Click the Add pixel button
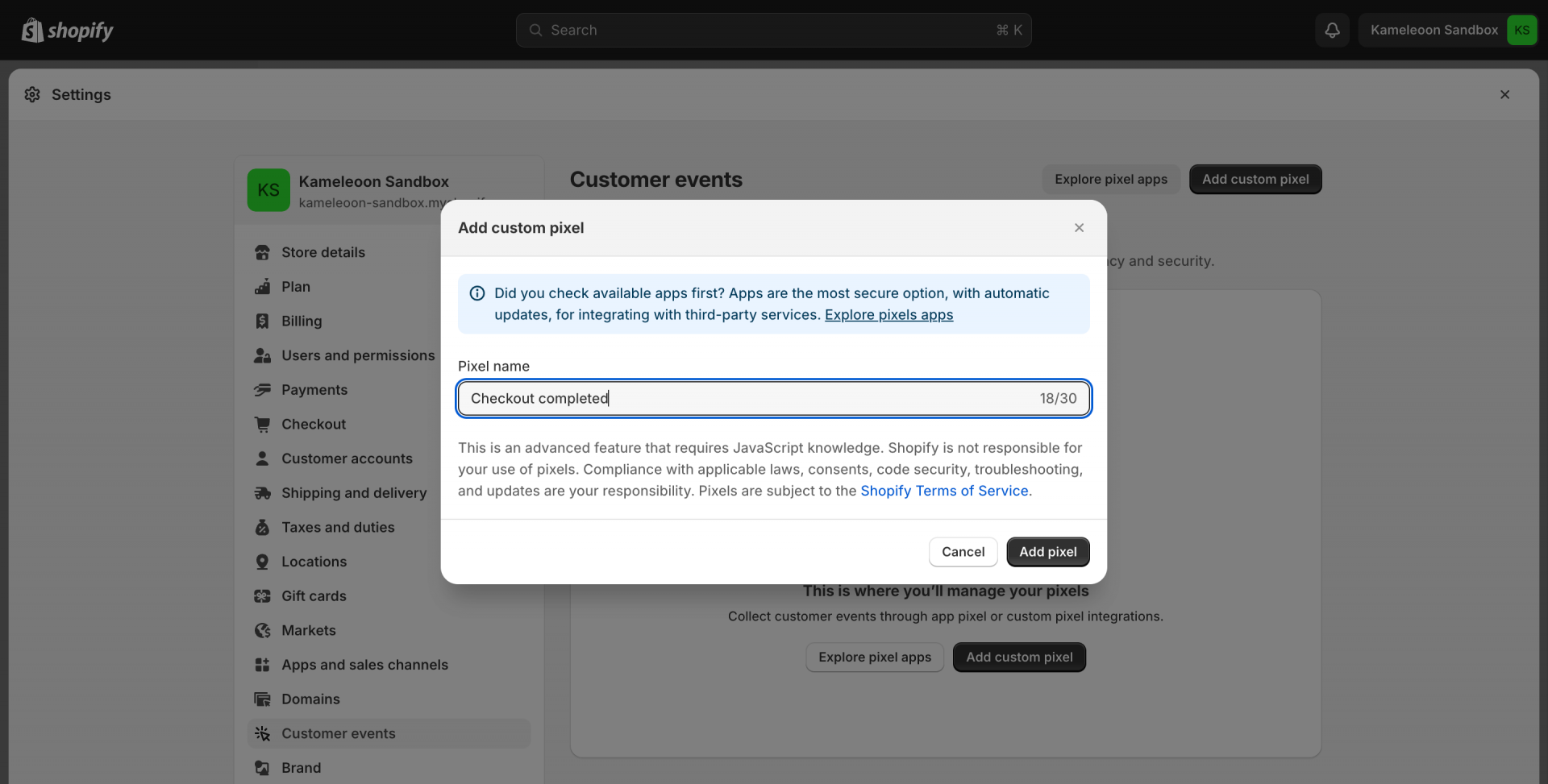 pos(1047,552)
